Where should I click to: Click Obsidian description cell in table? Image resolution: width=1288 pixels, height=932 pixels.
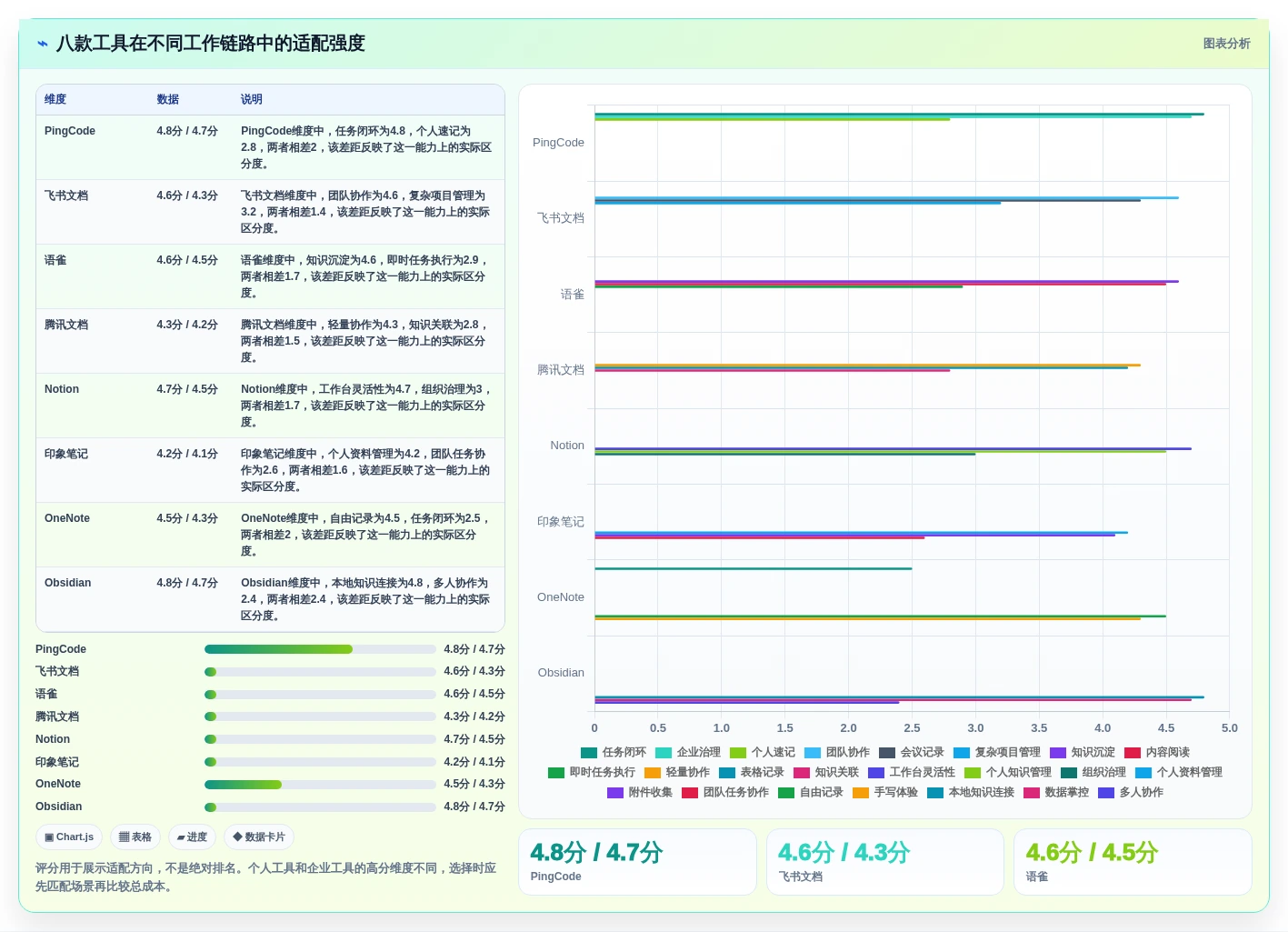(366, 599)
